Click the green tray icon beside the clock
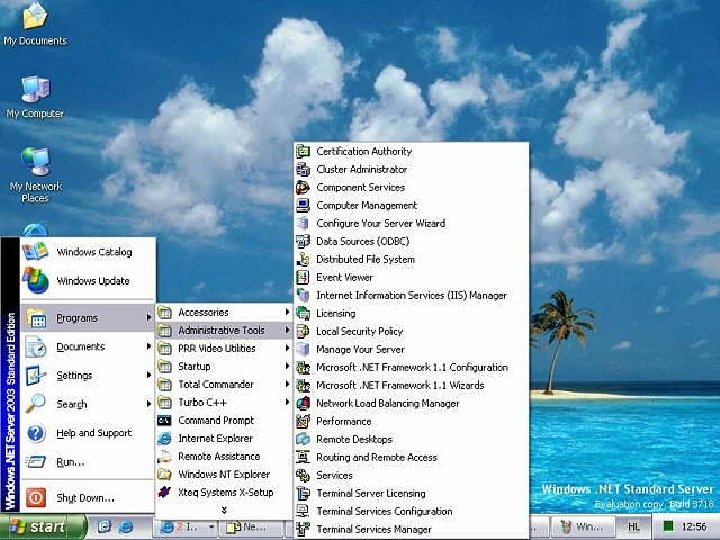The height and width of the screenshot is (540, 720). [x=669, y=526]
